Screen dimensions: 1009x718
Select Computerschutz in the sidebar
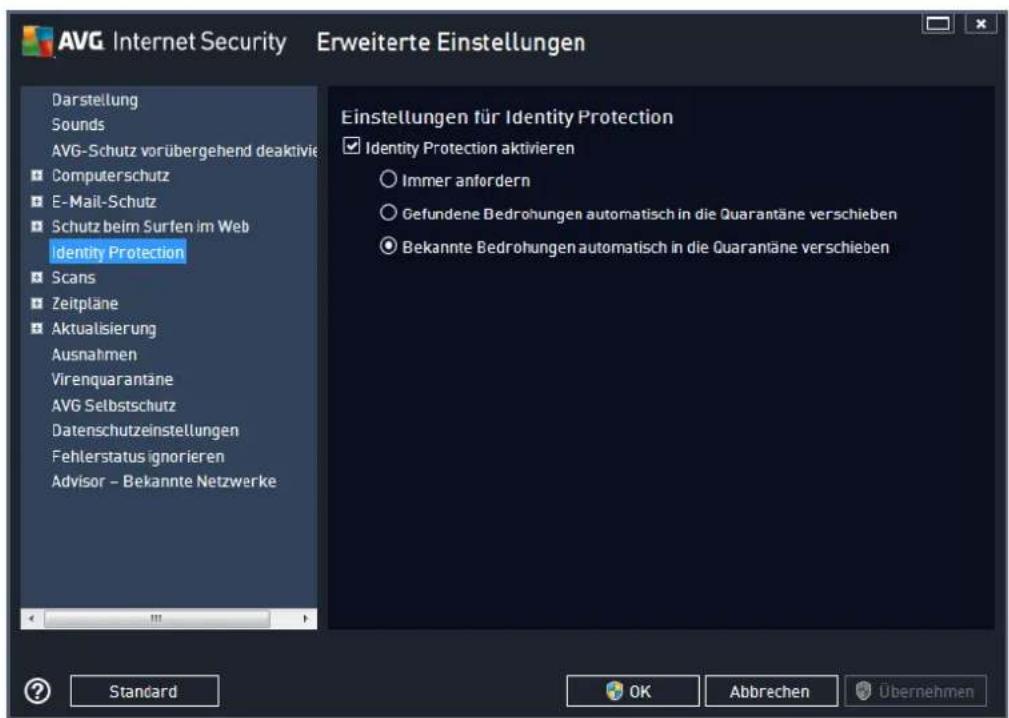point(110,176)
